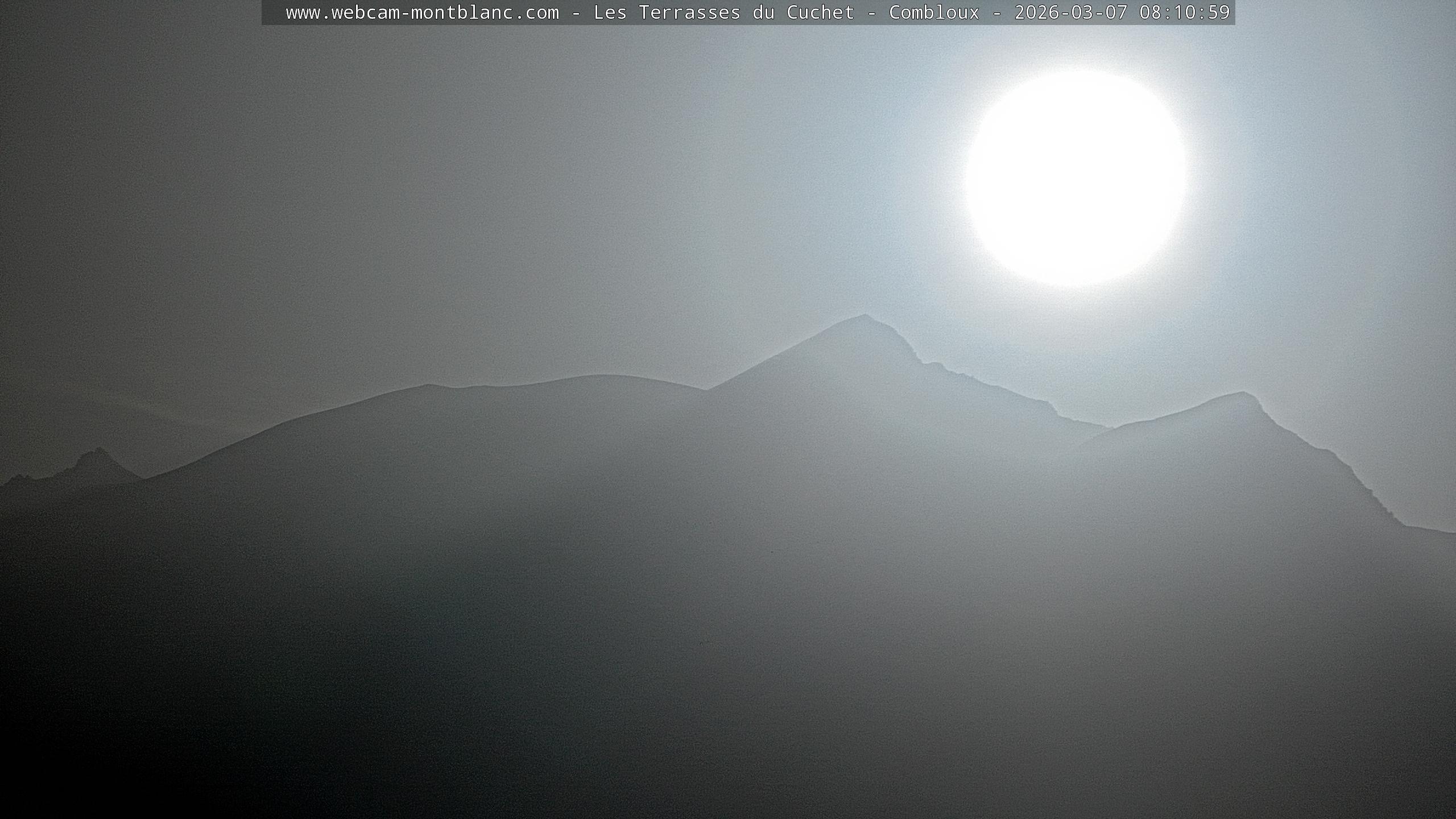Click the 08:10:59 time stamp
This screenshot has height=819, width=1456.
pos(1184,13)
